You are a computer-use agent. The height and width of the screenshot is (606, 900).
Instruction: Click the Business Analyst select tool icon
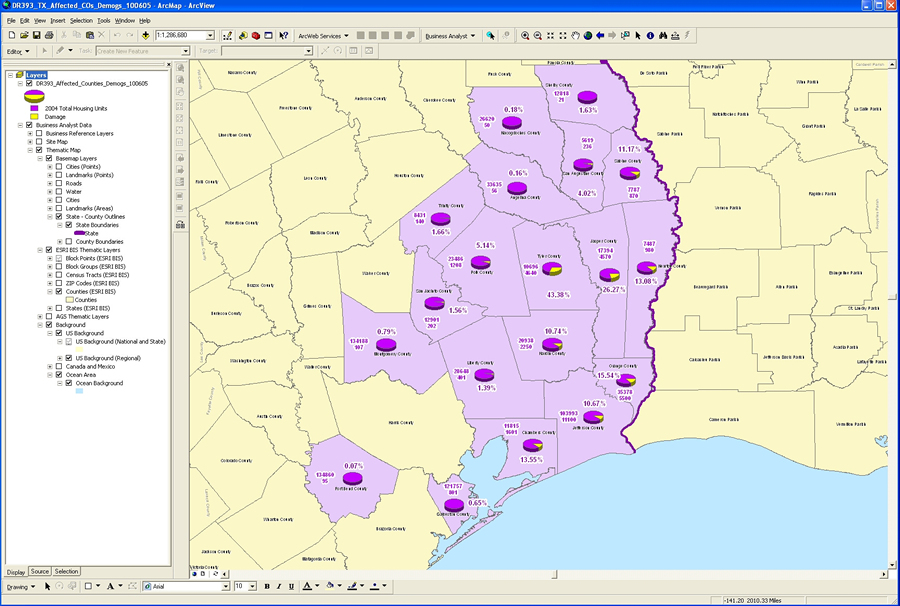click(x=490, y=36)
